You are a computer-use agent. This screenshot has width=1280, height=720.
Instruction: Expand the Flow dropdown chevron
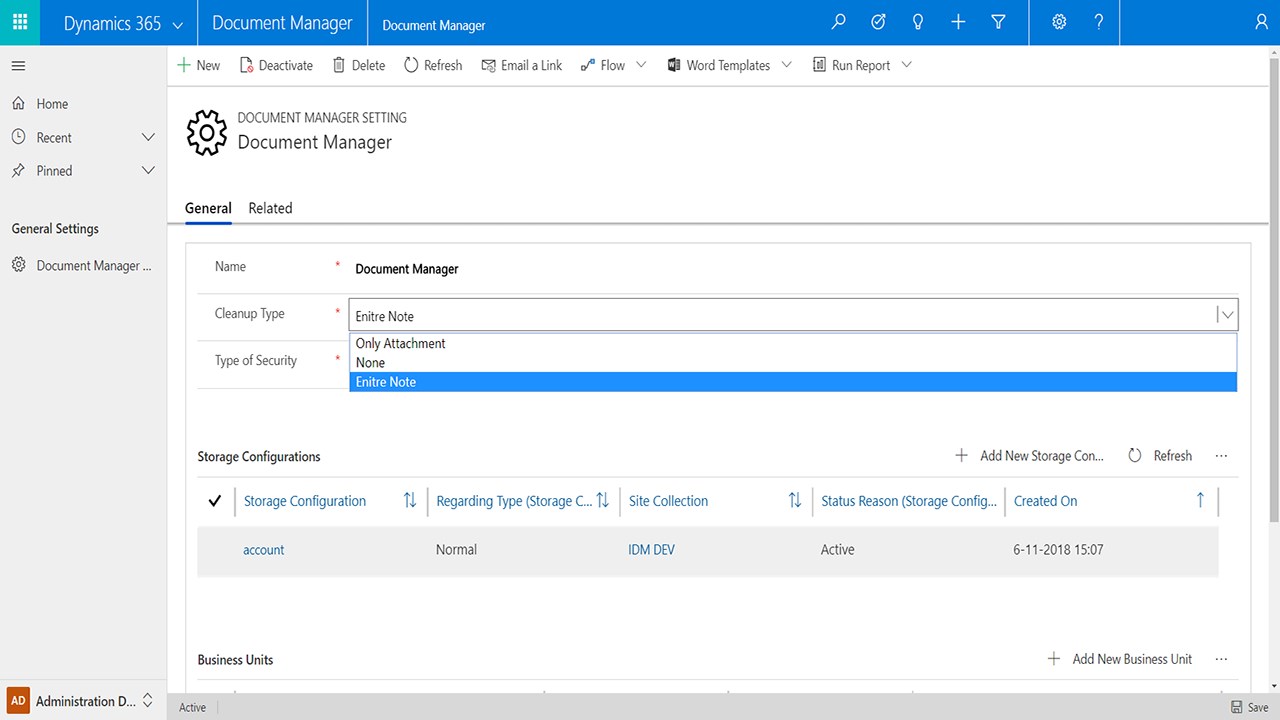pyautogui.click(x=642, y=65)
